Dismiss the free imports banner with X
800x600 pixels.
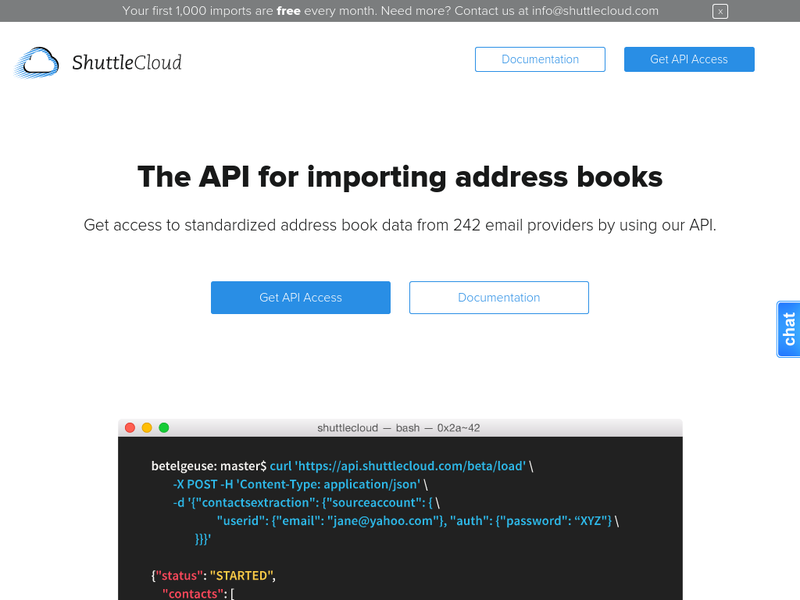pyautogui.click(x=720, y=11)
